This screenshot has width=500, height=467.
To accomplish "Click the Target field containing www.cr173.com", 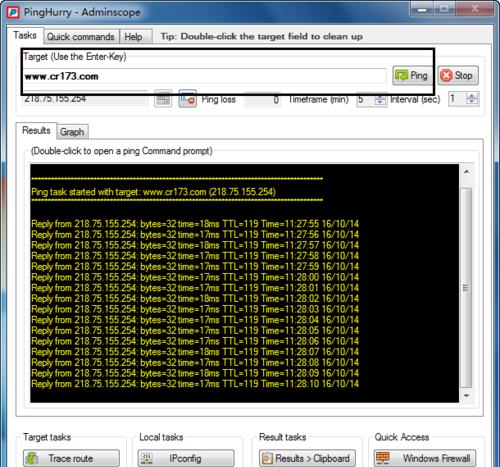I will (x=204, y=76).
